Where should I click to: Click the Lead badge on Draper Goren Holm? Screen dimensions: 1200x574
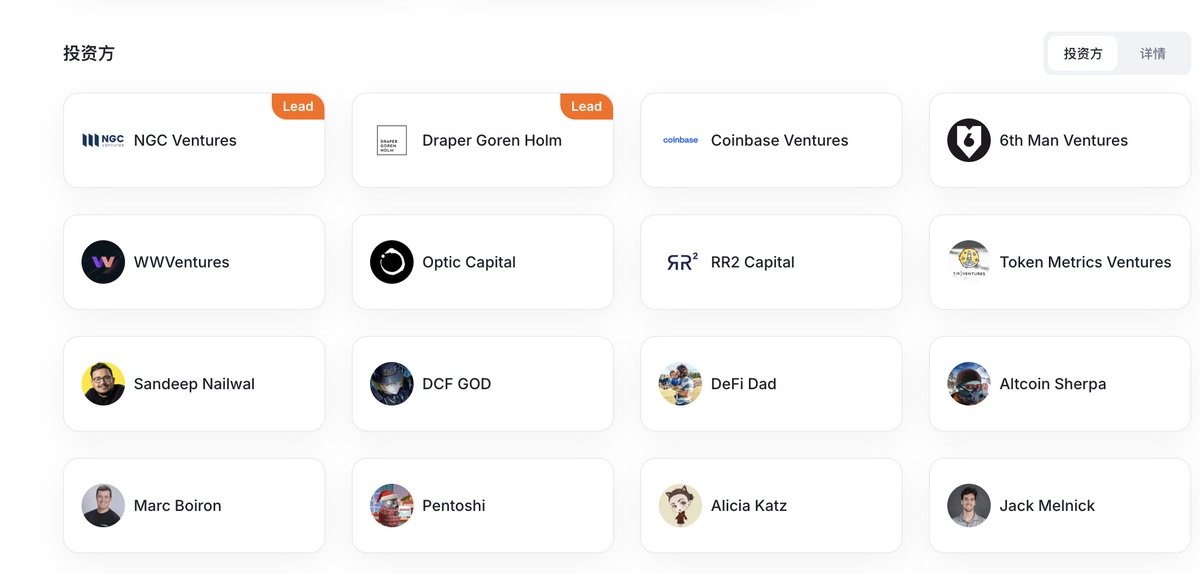tap(586, 106)
